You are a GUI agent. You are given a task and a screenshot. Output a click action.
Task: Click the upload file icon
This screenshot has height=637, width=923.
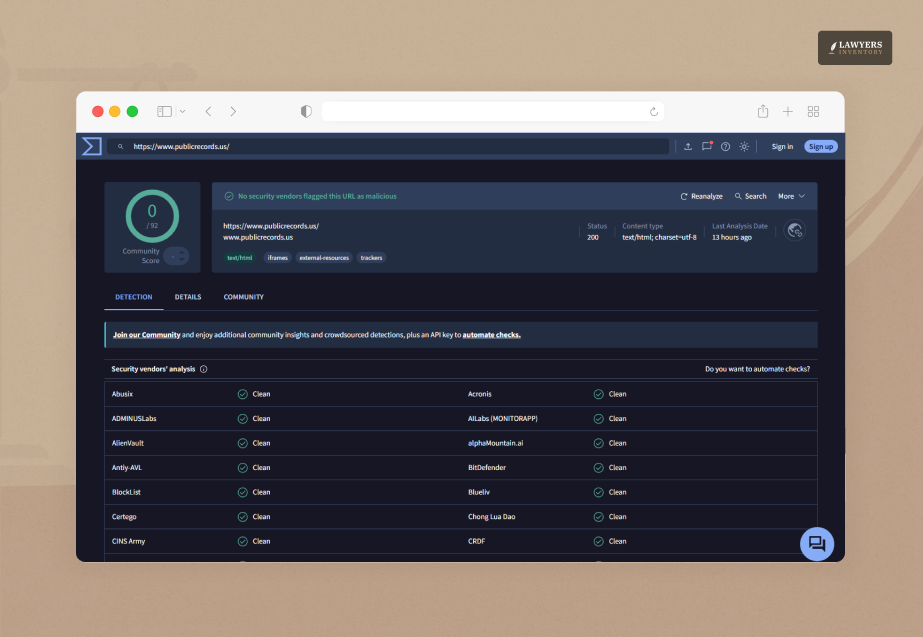pyautogui.click(x=688, y=147)
